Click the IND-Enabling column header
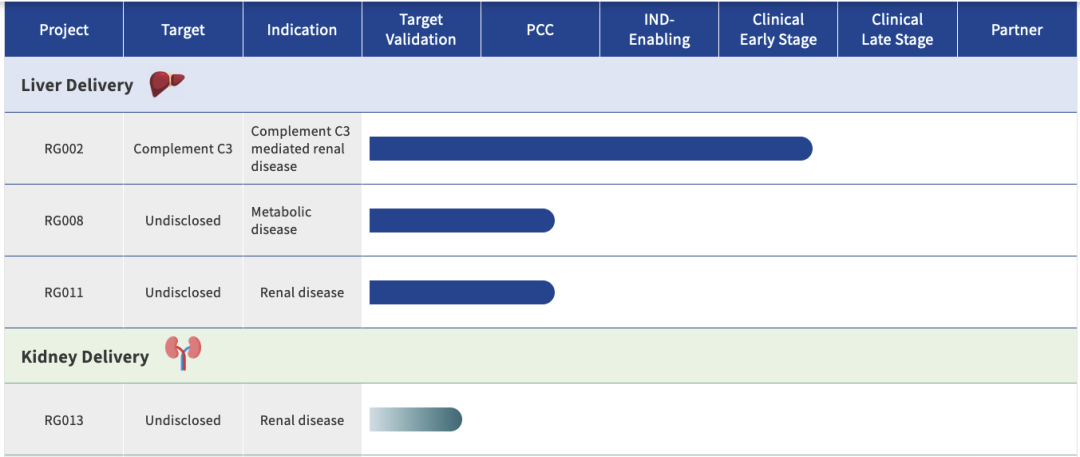Screen dimensions: 1080x457 tap(659, 30)
